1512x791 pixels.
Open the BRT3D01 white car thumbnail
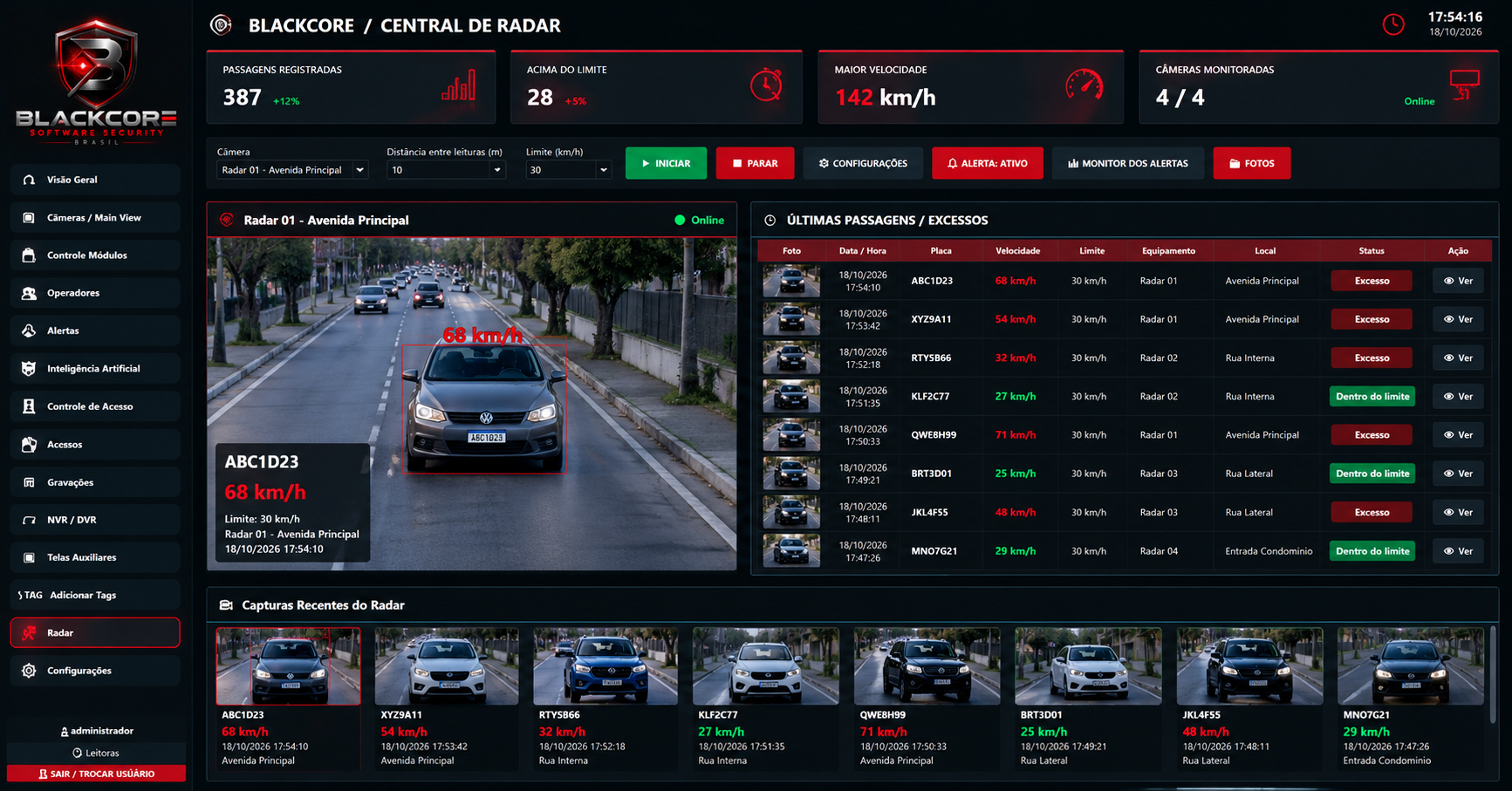point(1088,666)
